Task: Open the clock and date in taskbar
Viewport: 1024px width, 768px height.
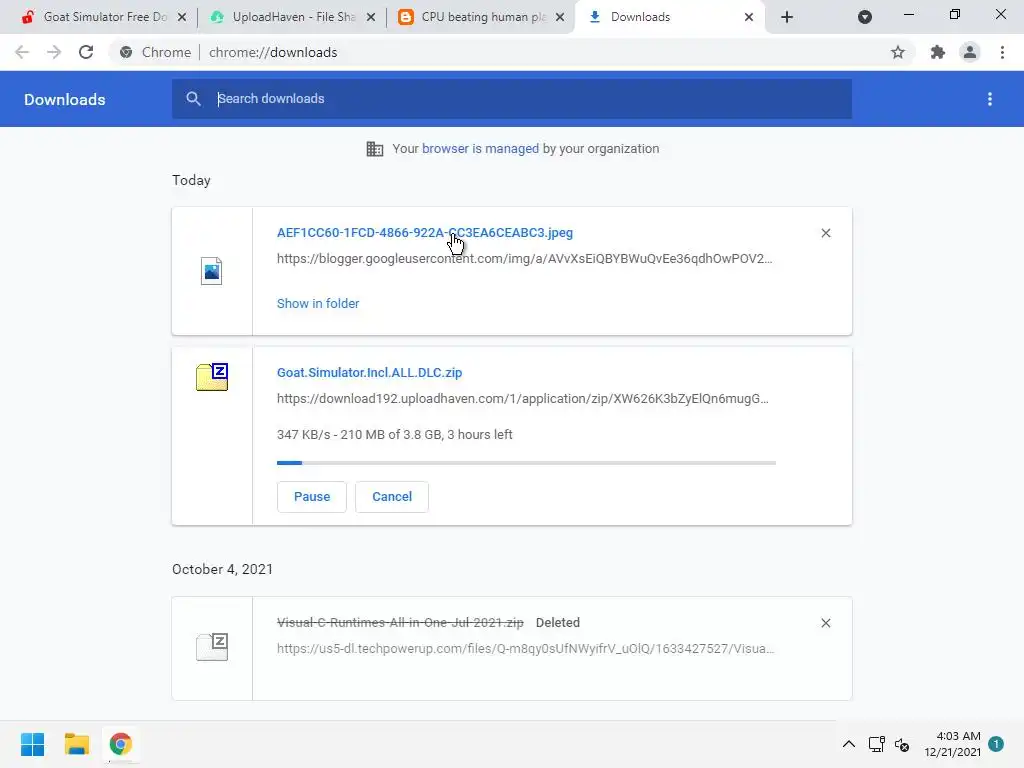Action: pos(952,744)
